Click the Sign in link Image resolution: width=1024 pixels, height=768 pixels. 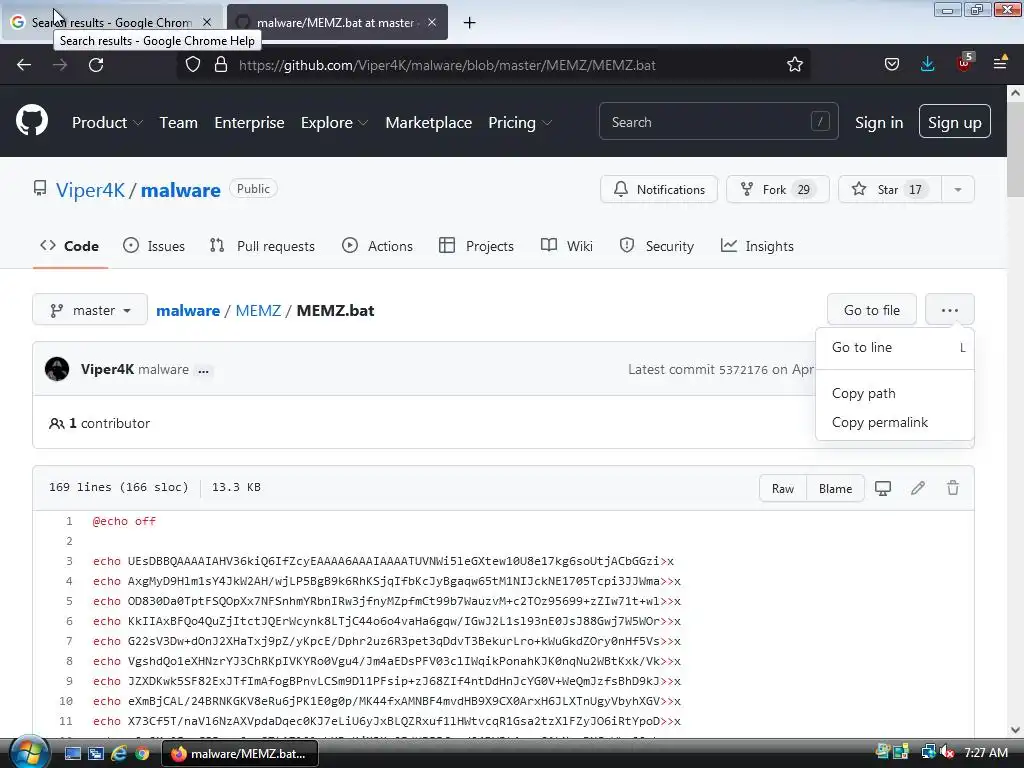pos(879,123)
